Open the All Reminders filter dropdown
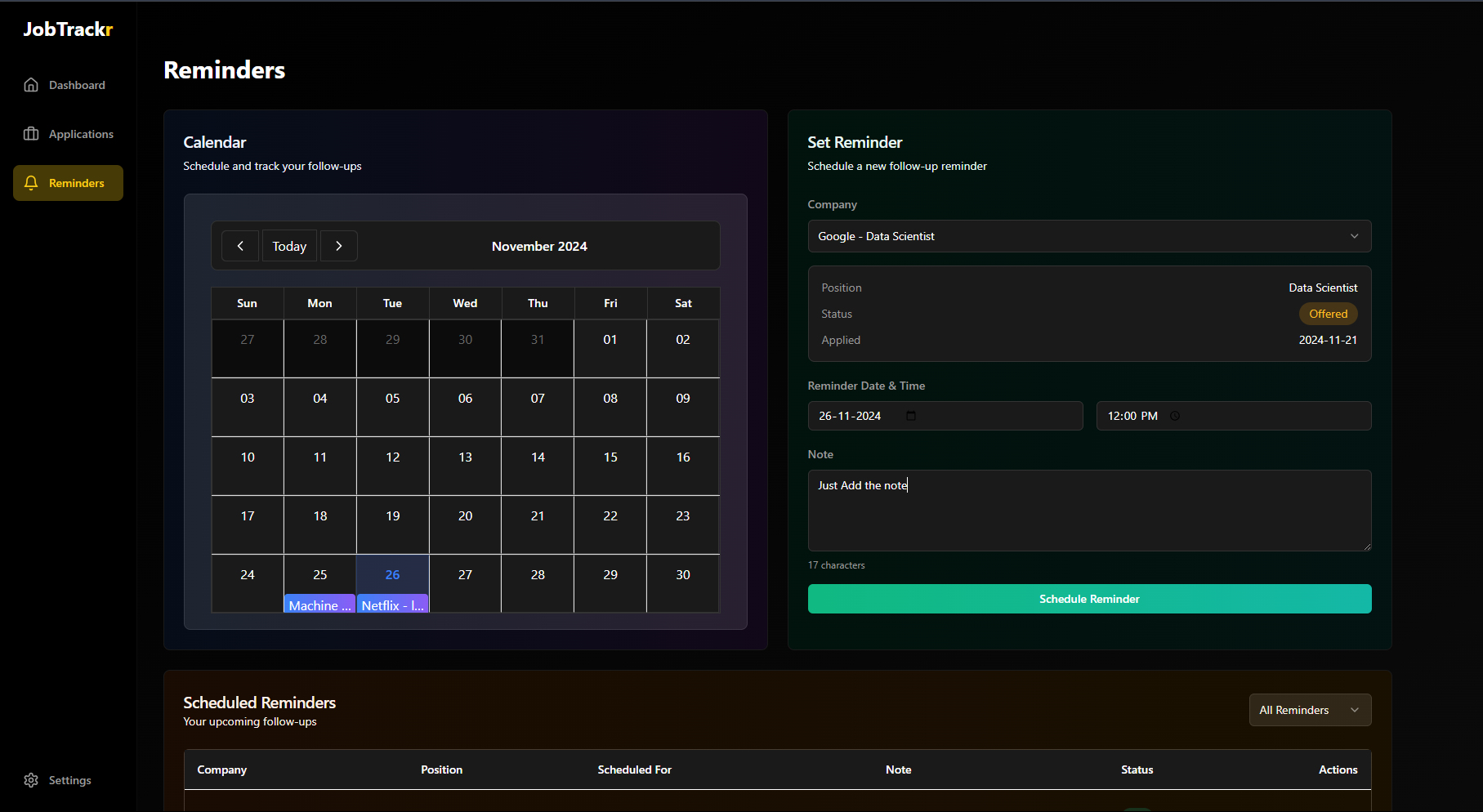 pos(1310,710)
